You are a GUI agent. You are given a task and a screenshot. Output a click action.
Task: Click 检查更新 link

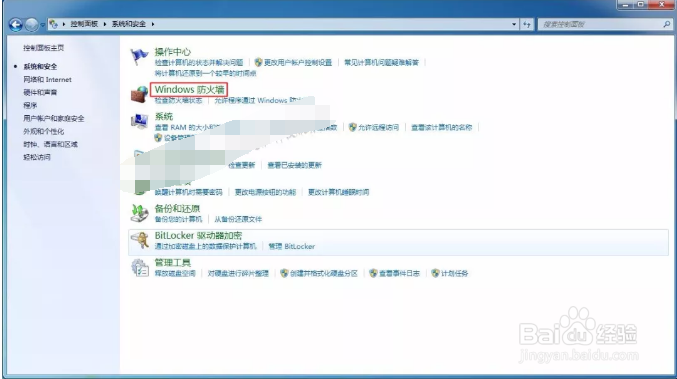pyautogui.click(x=241, y=165)
